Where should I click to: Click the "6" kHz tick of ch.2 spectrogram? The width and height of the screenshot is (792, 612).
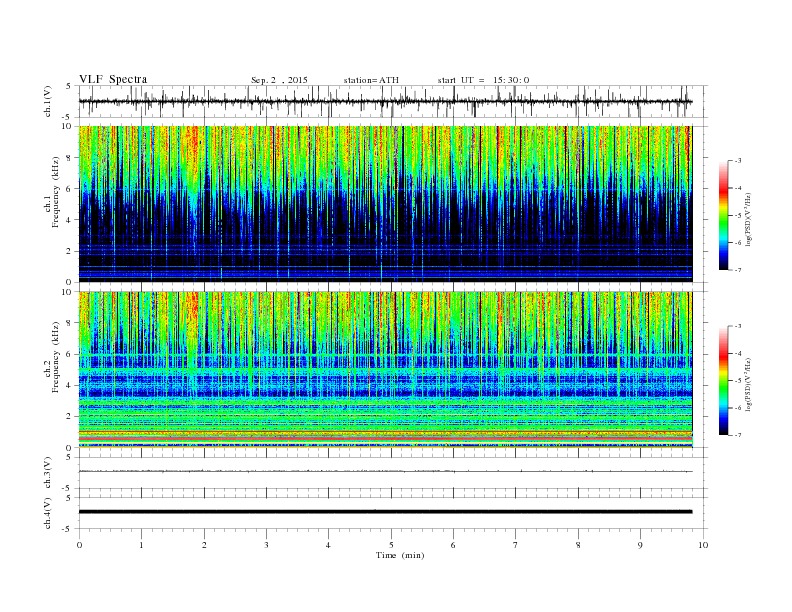coord(70,354)
